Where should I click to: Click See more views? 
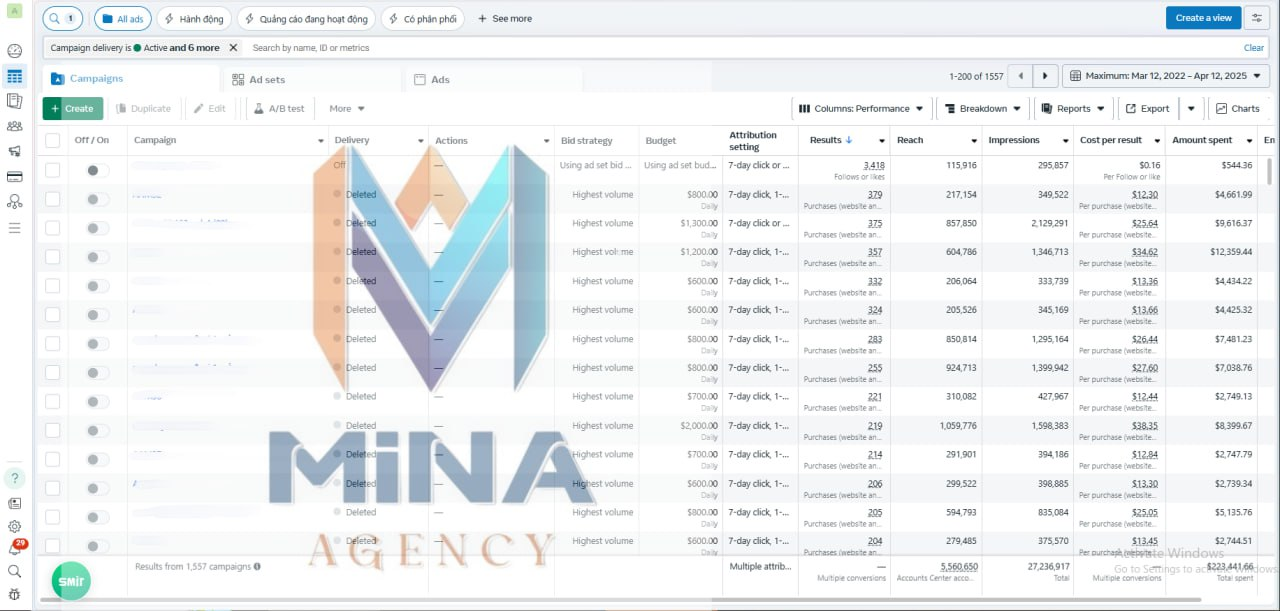(504, 18)
